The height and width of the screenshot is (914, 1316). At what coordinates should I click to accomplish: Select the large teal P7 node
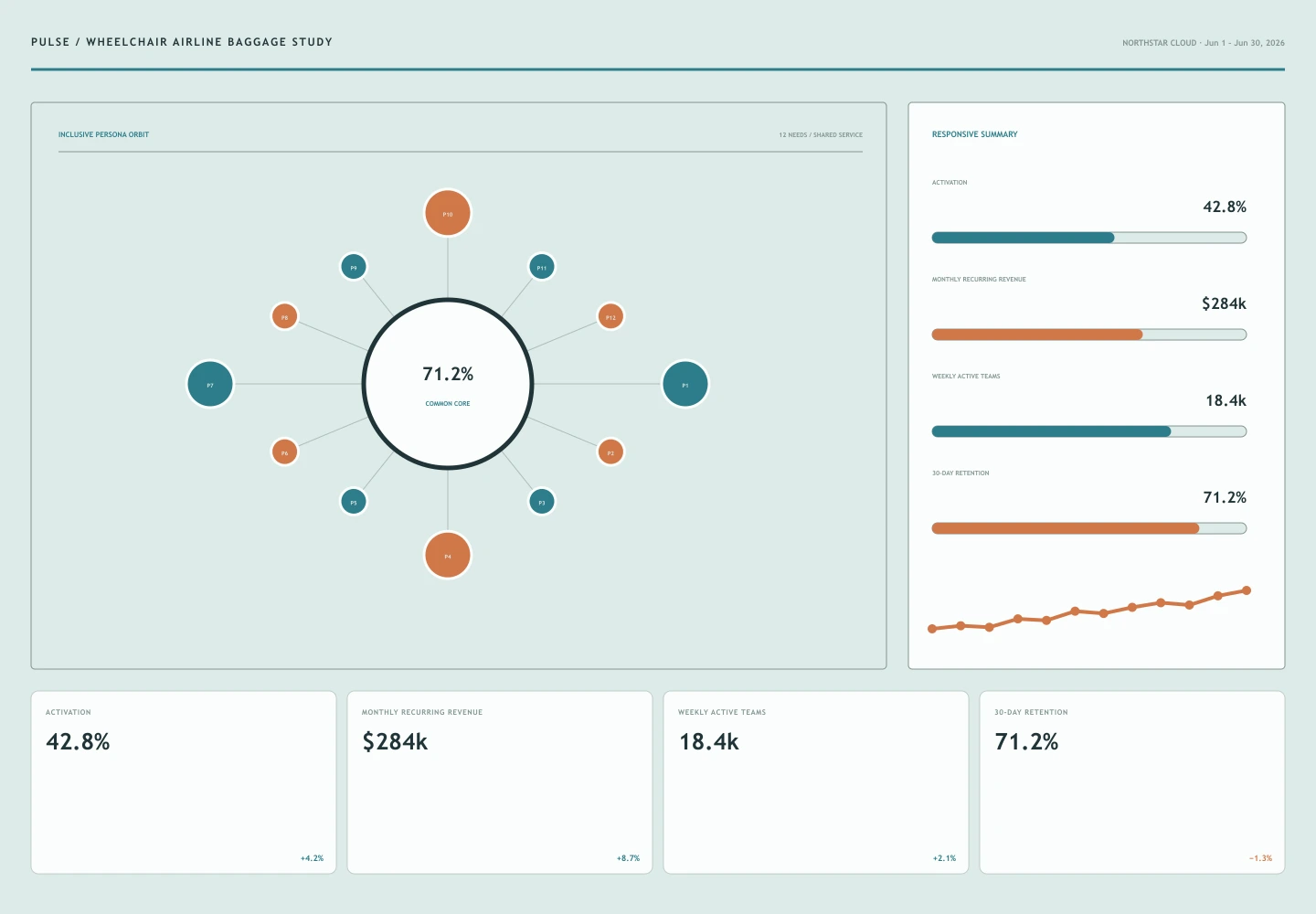[x=210, y=384]
